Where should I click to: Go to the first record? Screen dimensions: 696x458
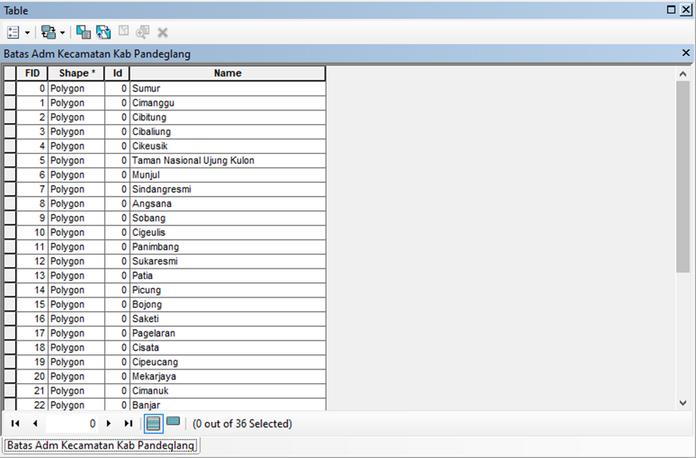(x=15, y=423)
